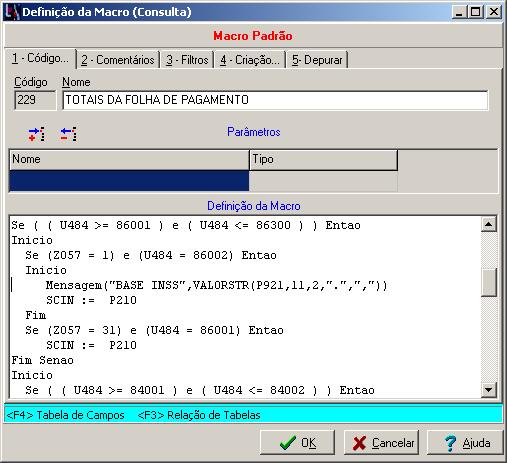Viewport: 507px width, 463px height.
Task: Select the 1 - Código tab
Action: [x=40, y=58]
